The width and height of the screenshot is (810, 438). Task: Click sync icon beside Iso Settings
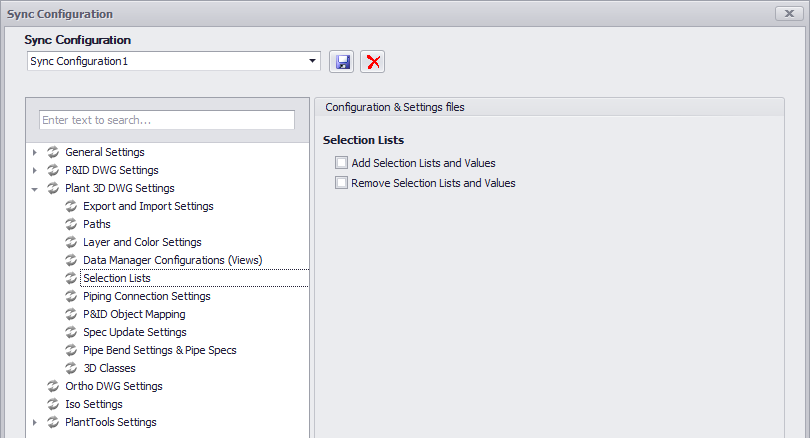[53, 404]
